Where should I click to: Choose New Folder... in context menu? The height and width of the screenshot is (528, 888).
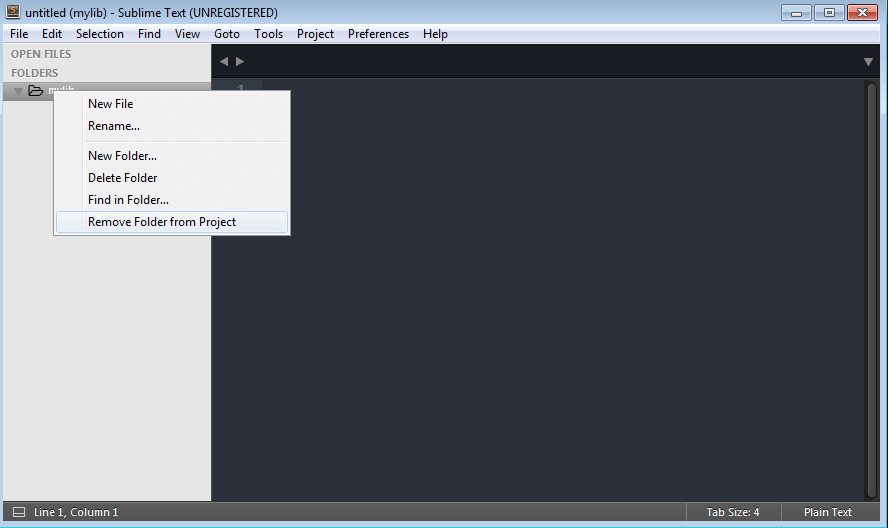pos(172,156)
